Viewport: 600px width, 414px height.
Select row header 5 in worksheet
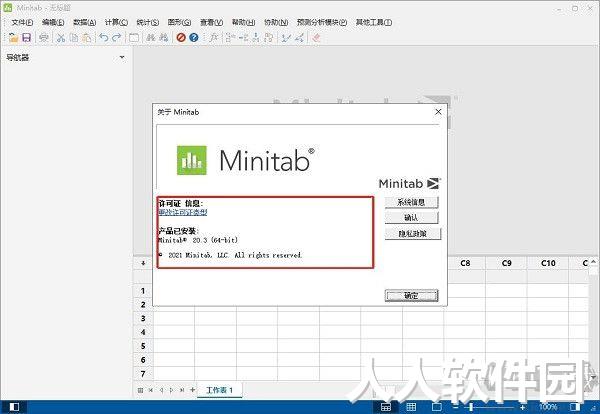pos(143,346)
